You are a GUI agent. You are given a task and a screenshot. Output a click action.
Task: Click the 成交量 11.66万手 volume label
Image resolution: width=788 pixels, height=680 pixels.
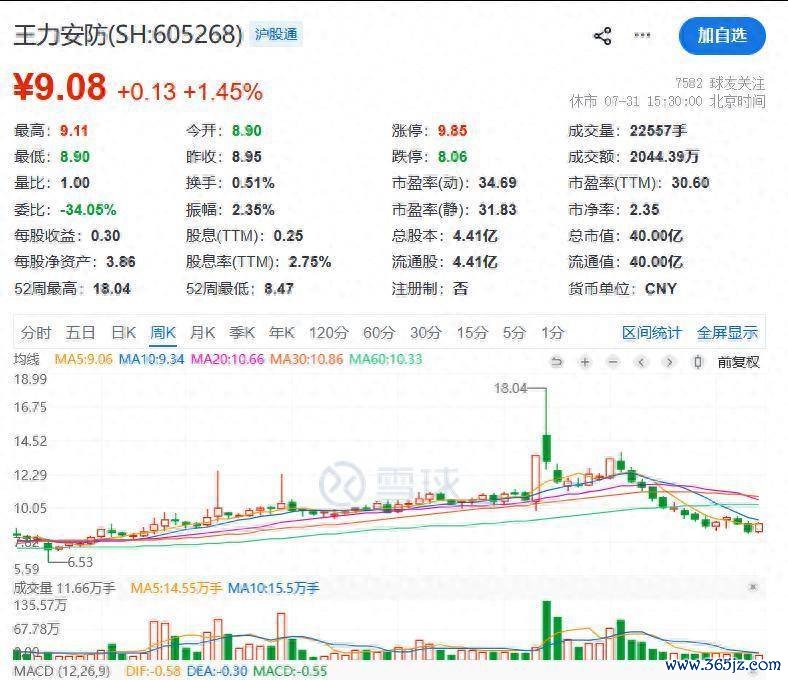point(64,588)
